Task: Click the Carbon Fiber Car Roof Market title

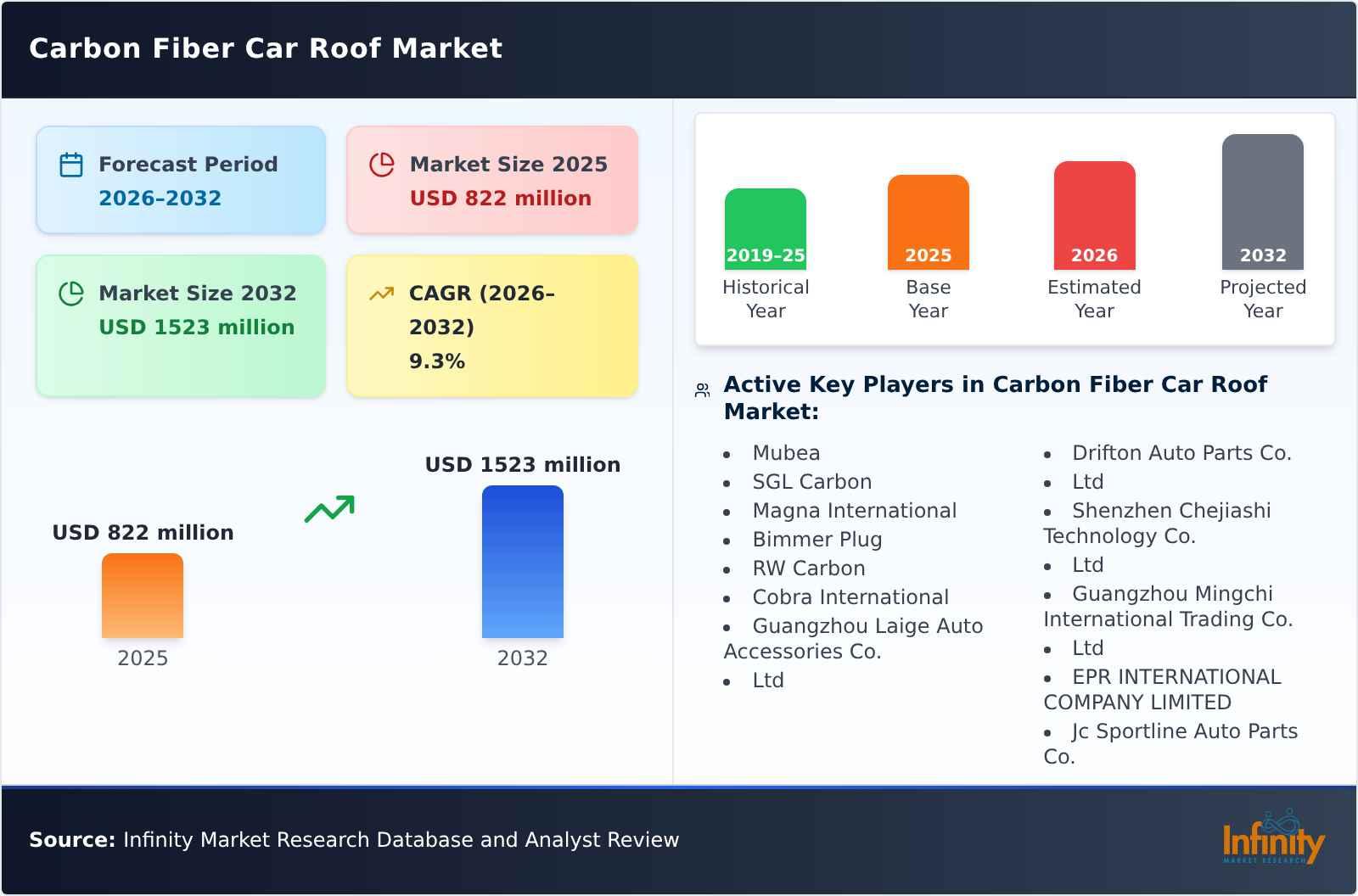Action: 266,48
